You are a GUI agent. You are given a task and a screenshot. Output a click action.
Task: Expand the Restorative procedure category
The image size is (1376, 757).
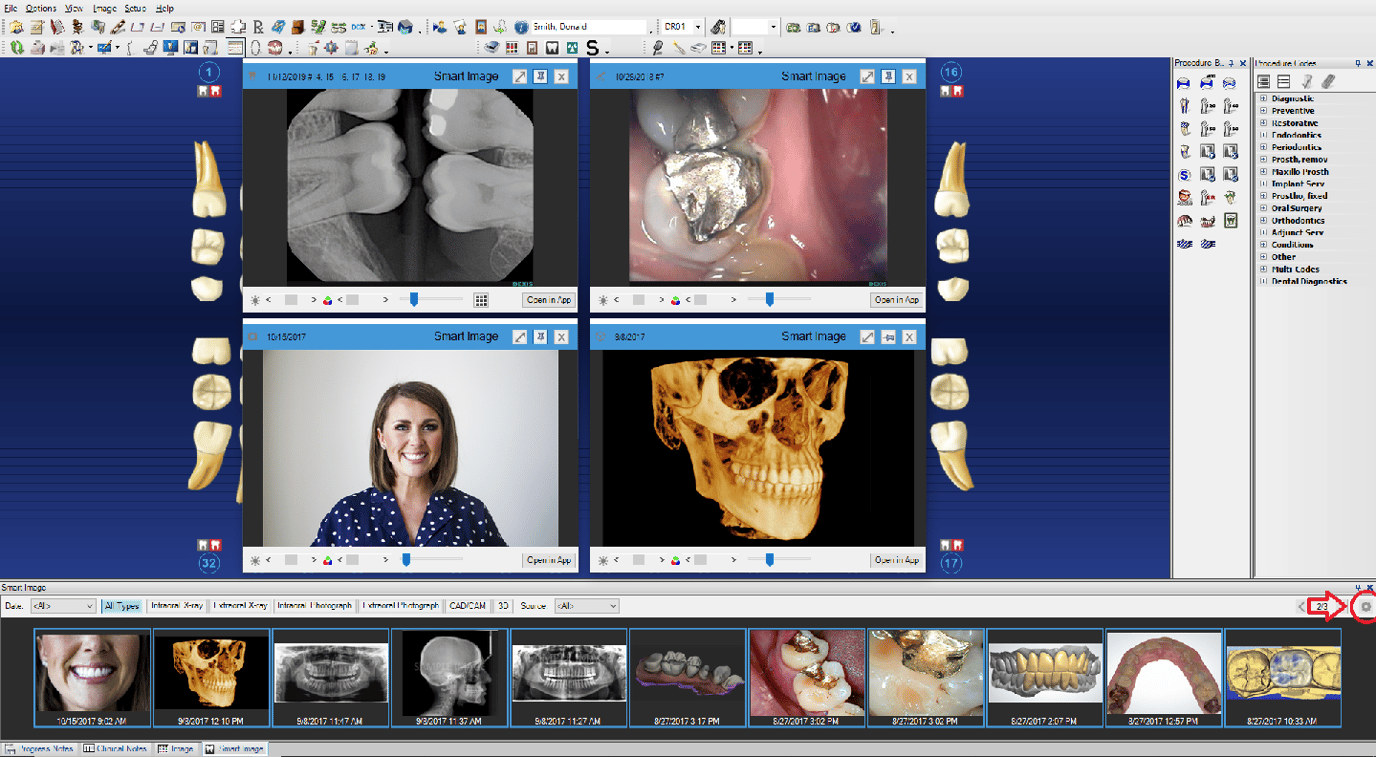point(1263,122)
